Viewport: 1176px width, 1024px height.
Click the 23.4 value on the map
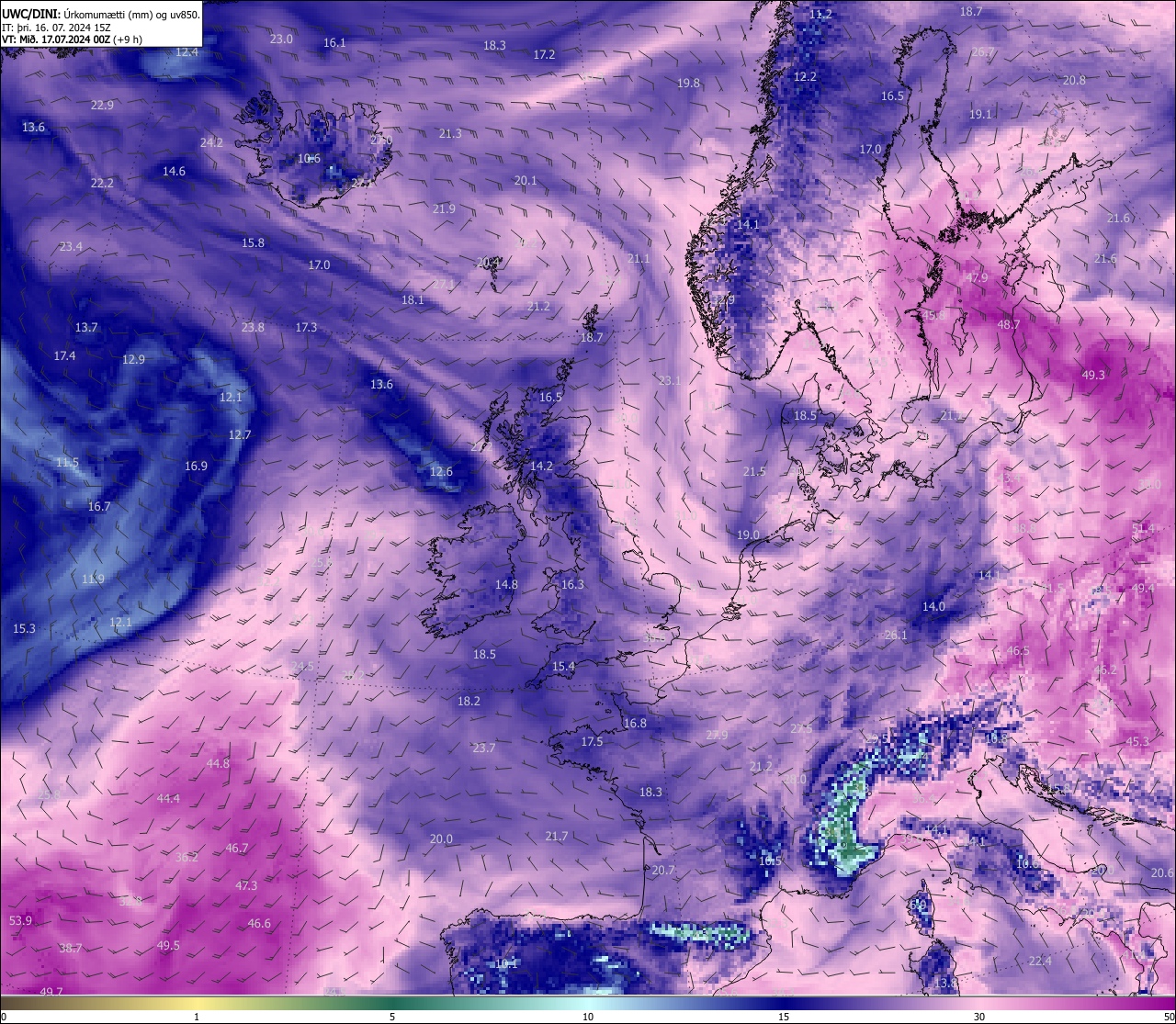click(x=71, y=246)
